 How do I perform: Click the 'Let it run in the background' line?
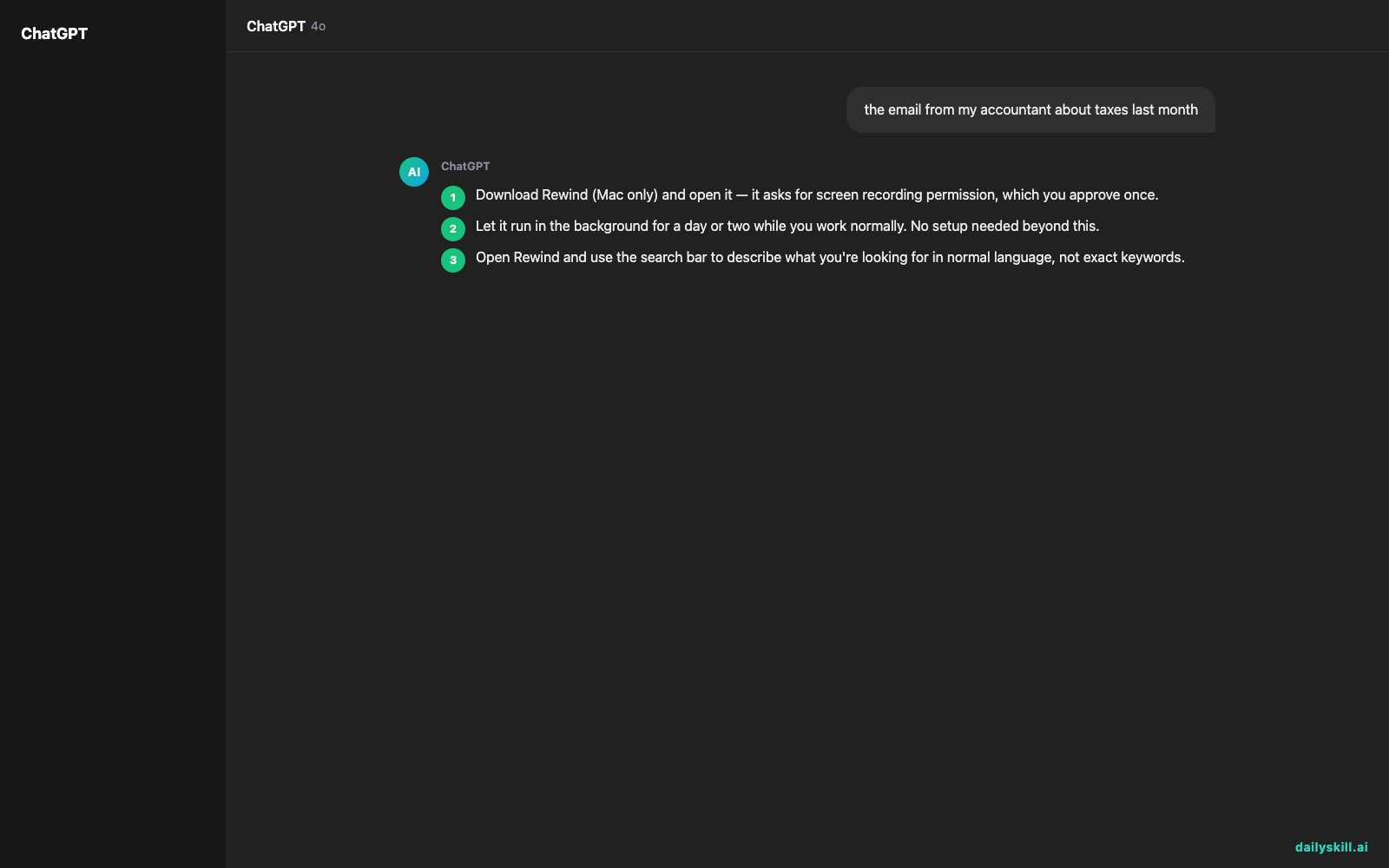click(x=787, y=226)
